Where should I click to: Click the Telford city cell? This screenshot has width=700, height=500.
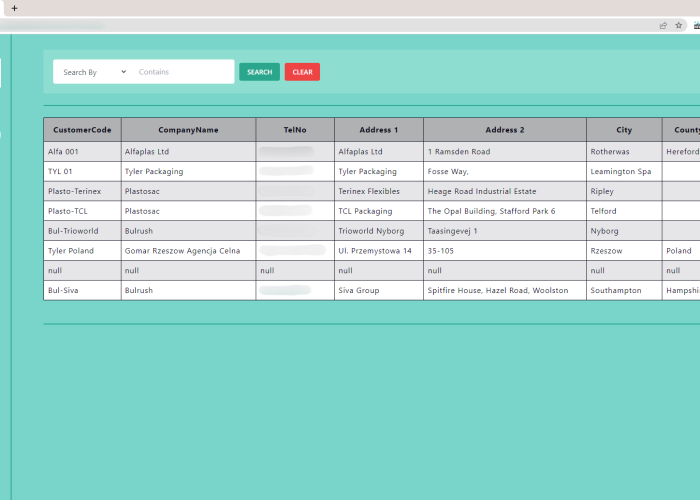[624, 211]
